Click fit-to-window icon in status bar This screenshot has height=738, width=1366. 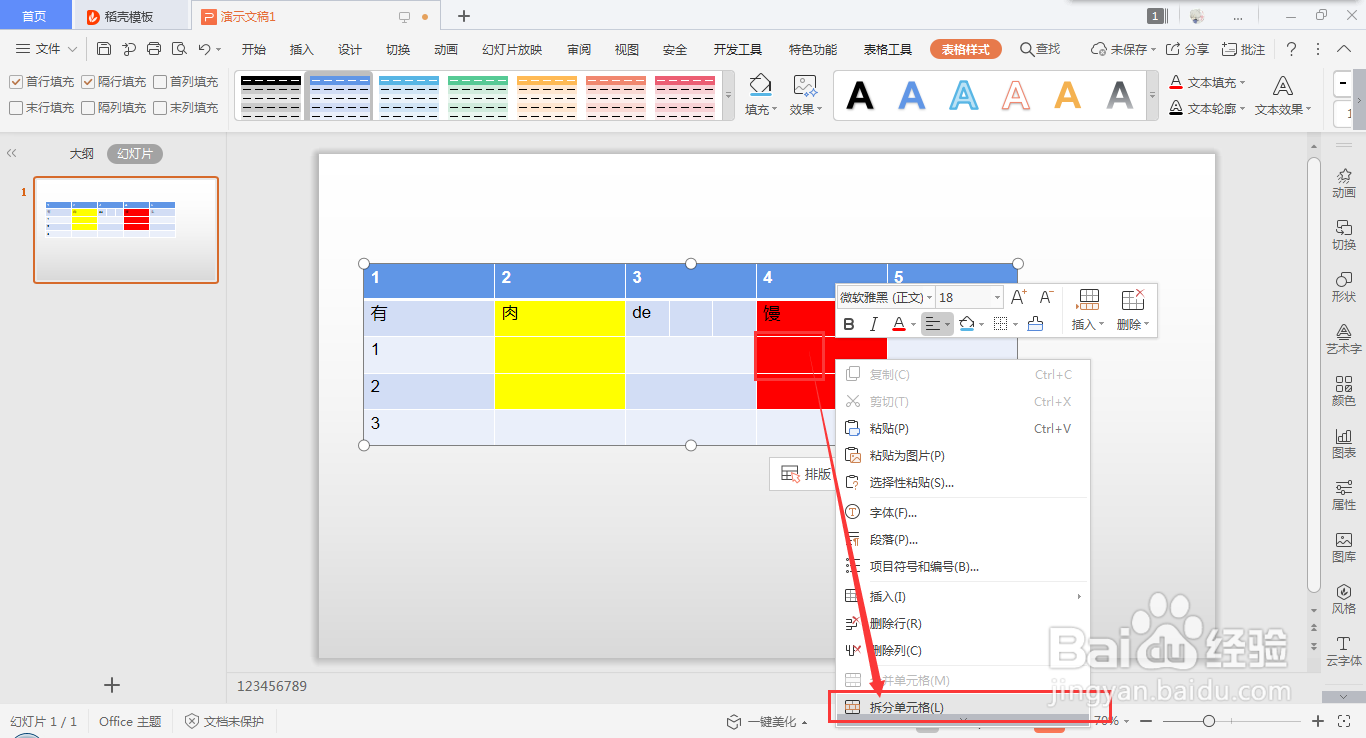click(x=1343, y=721)
